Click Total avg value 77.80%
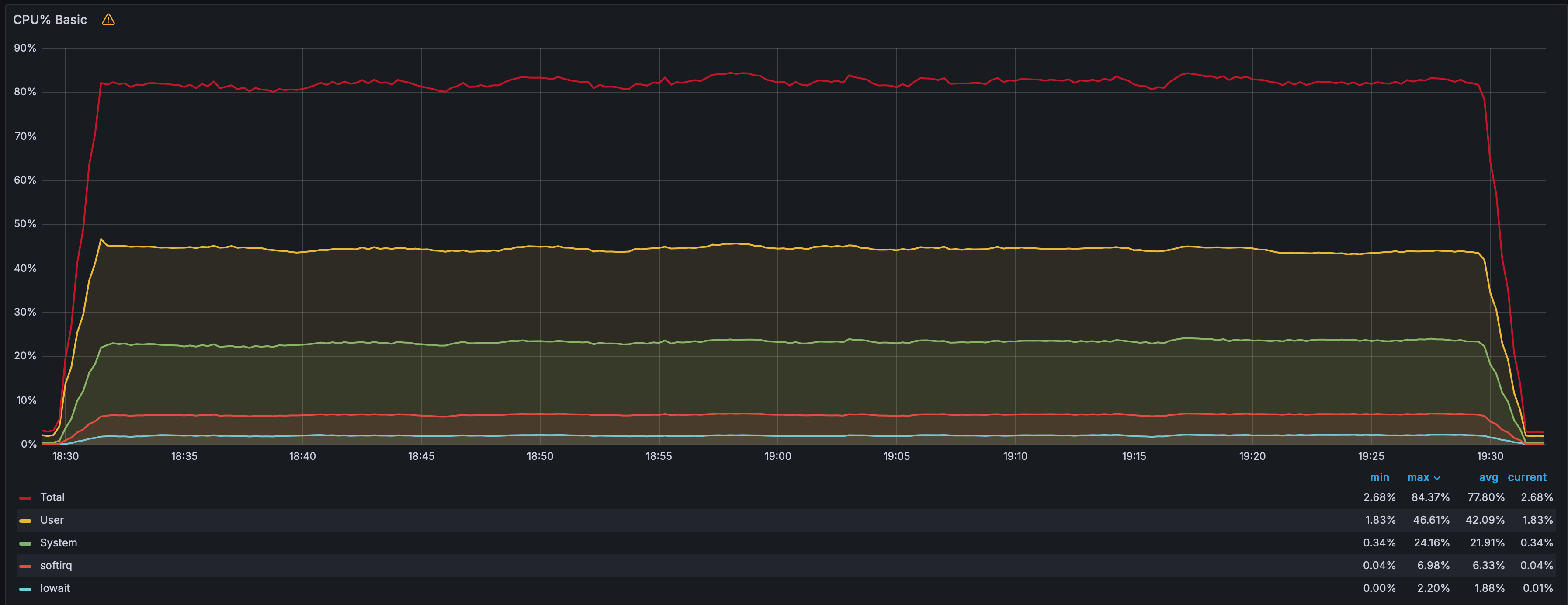The width and height of the screenshot is (1568, 605). point(1486,497)
